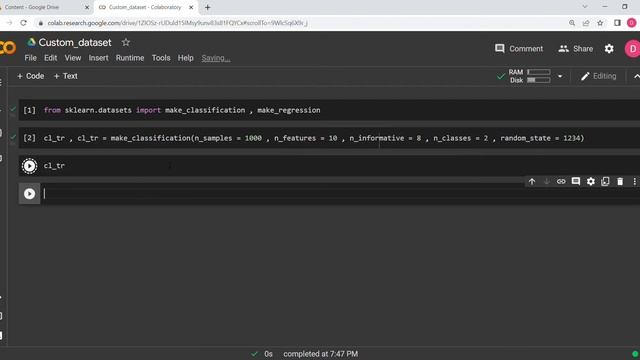Delete the selected cell
The height and width of the screenshot is (360, 640).
[620, 181]
